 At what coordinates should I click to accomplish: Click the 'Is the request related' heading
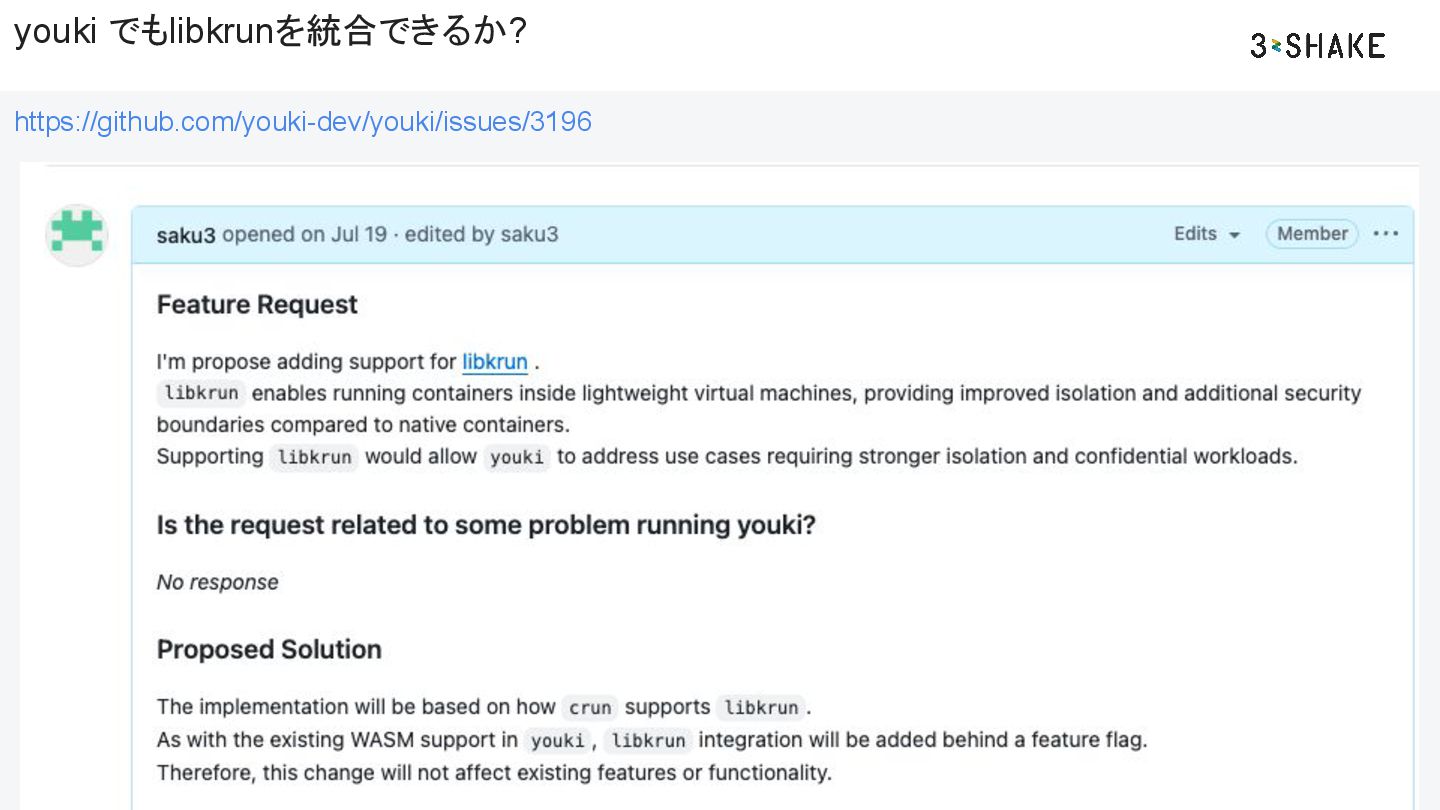tap(486, 525)
